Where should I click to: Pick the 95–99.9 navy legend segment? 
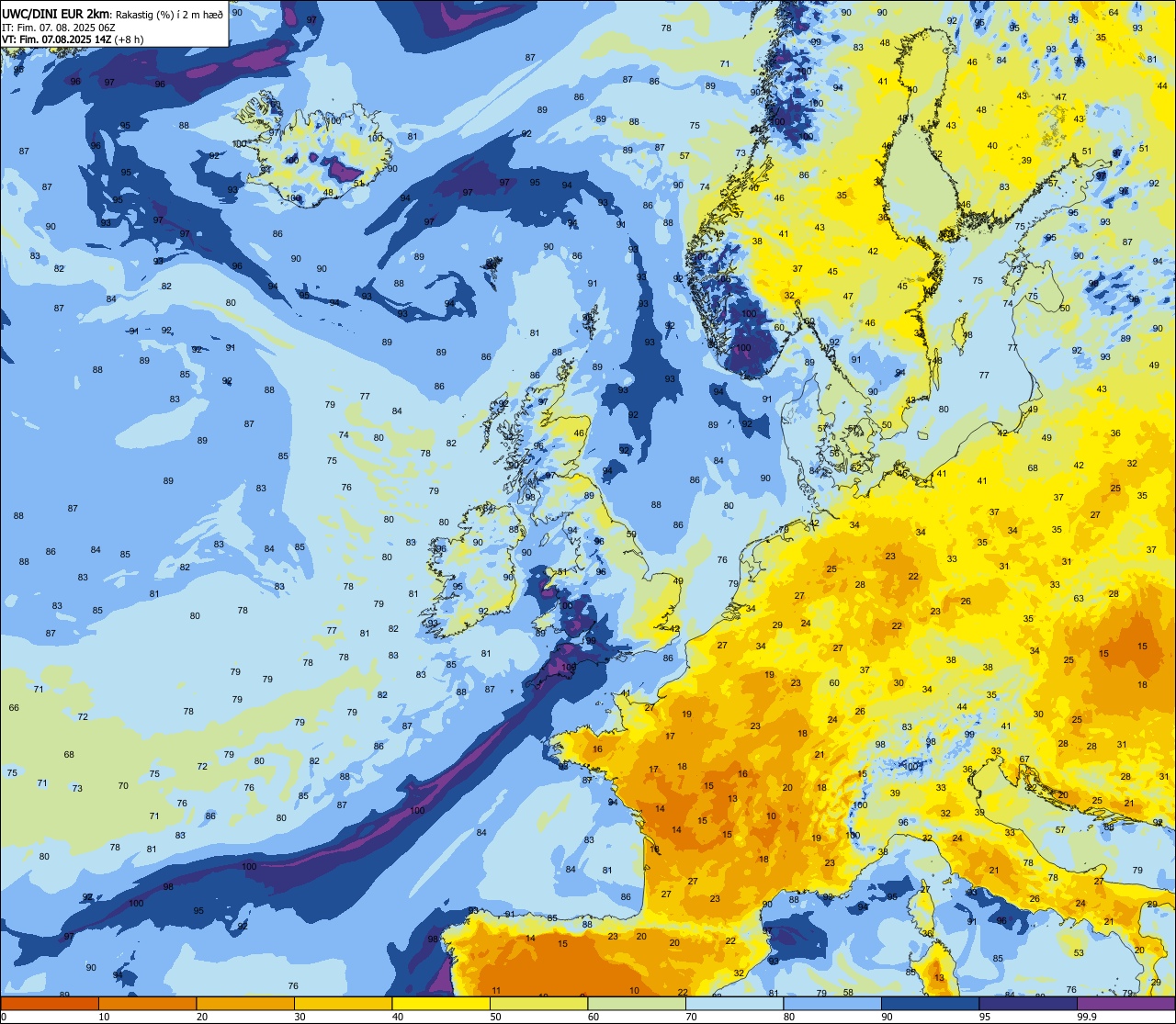click(1028, 1003)
